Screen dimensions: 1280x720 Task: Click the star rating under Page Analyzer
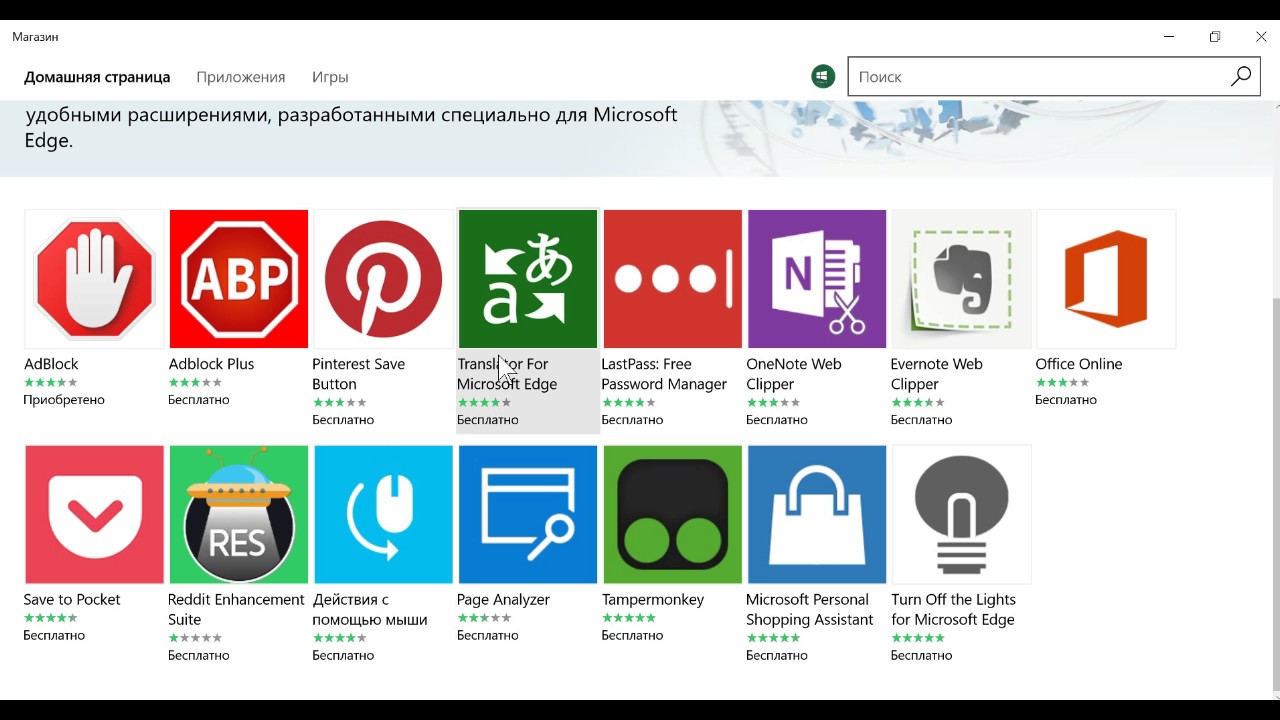point(484,618)
